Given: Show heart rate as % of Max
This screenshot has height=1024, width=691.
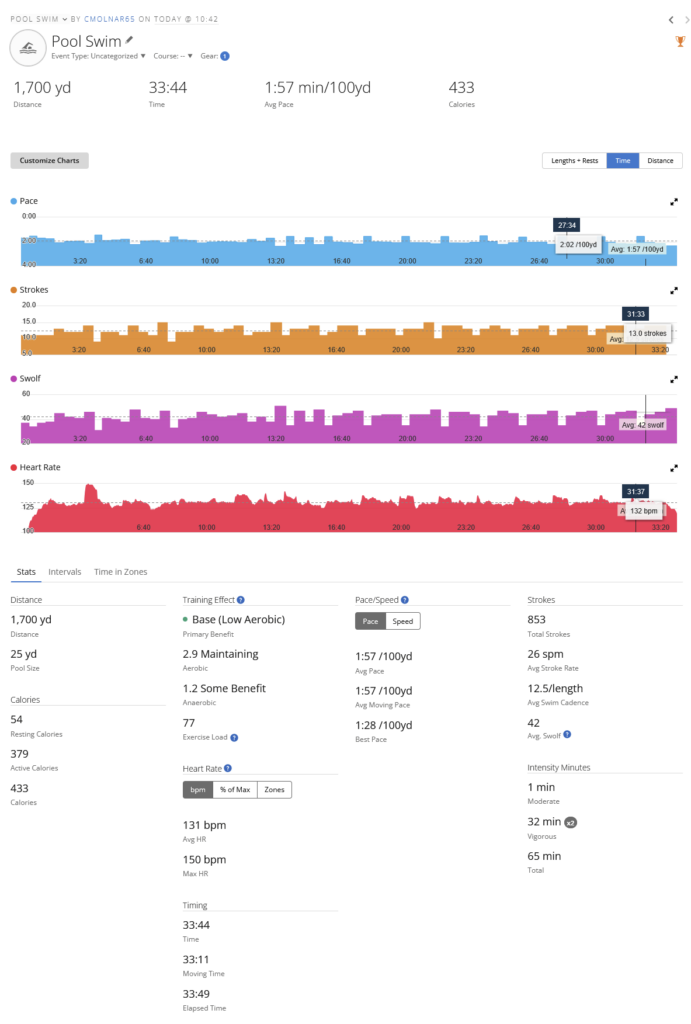Looking at the screenshot, I should [x=235, y=790].
